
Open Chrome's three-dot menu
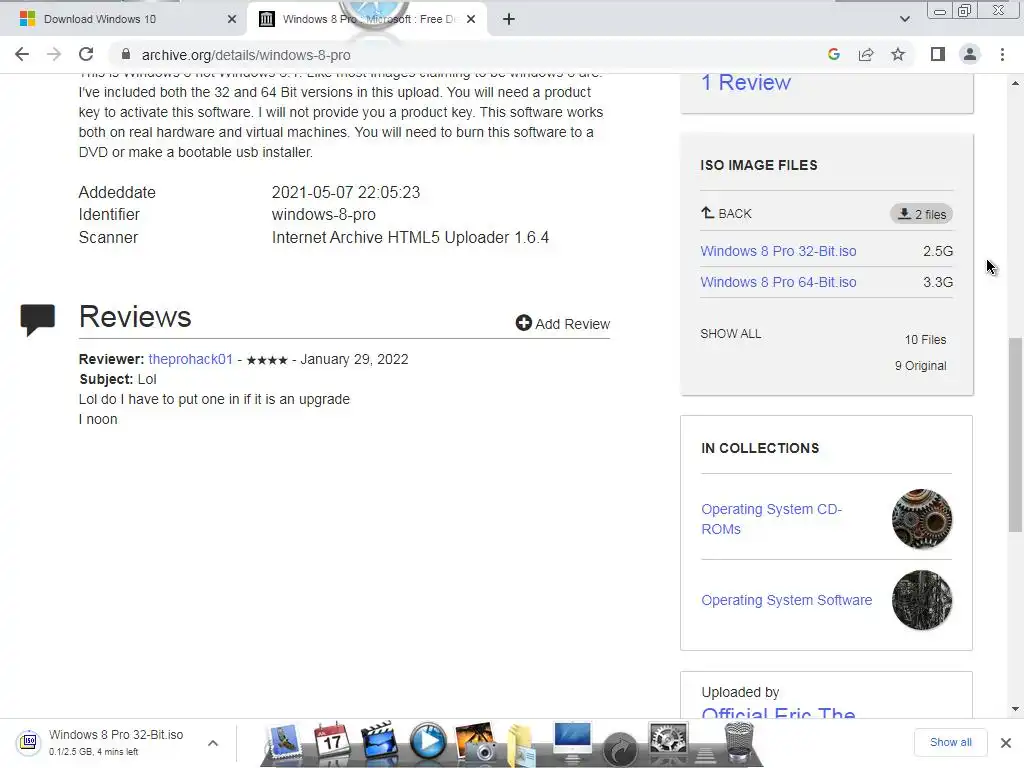click(1002, 54)
